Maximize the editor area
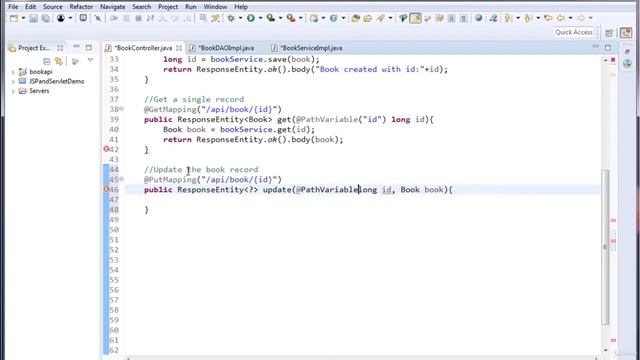 tap(608, 48)
